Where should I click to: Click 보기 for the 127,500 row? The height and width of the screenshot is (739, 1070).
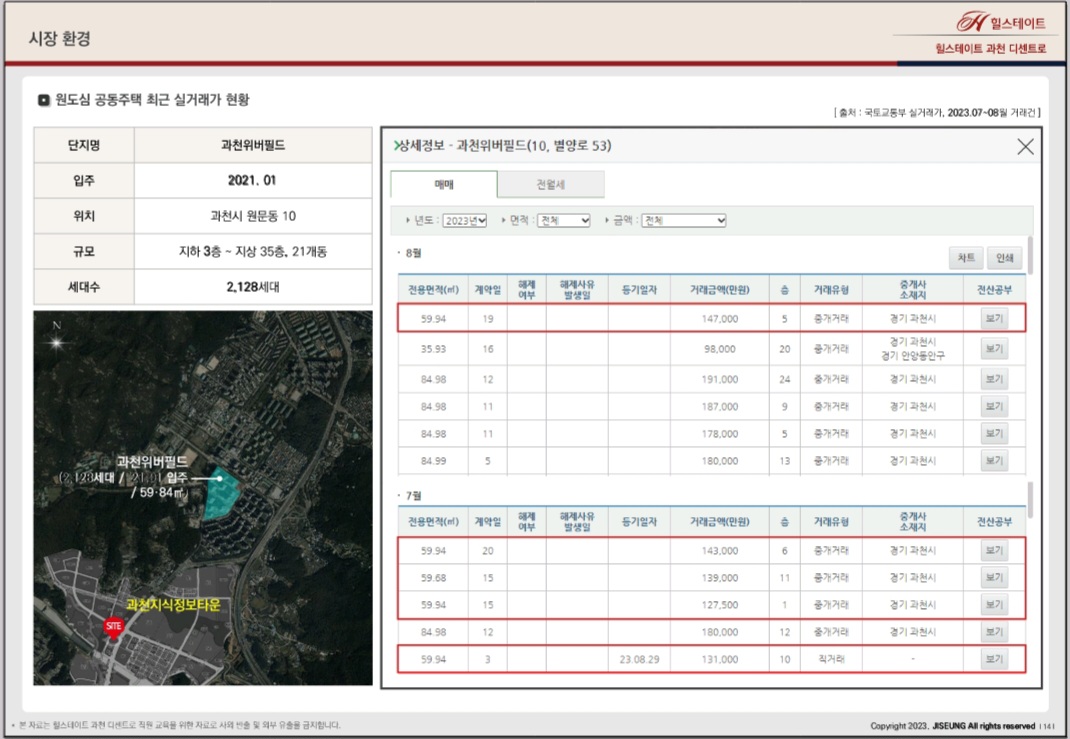click(x=994, y=605)
